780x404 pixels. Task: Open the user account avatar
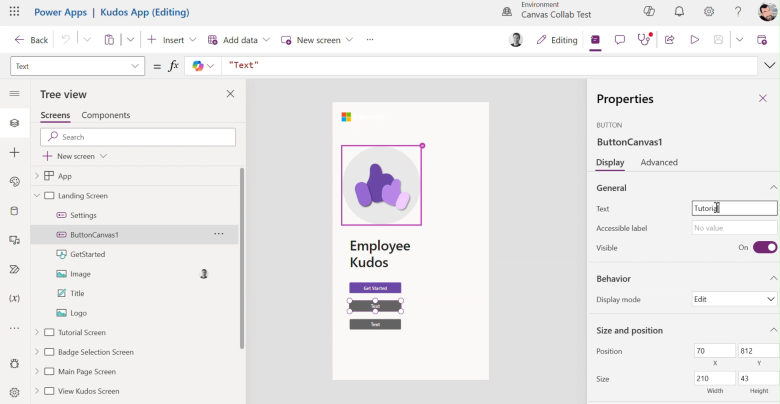(768, 11)
